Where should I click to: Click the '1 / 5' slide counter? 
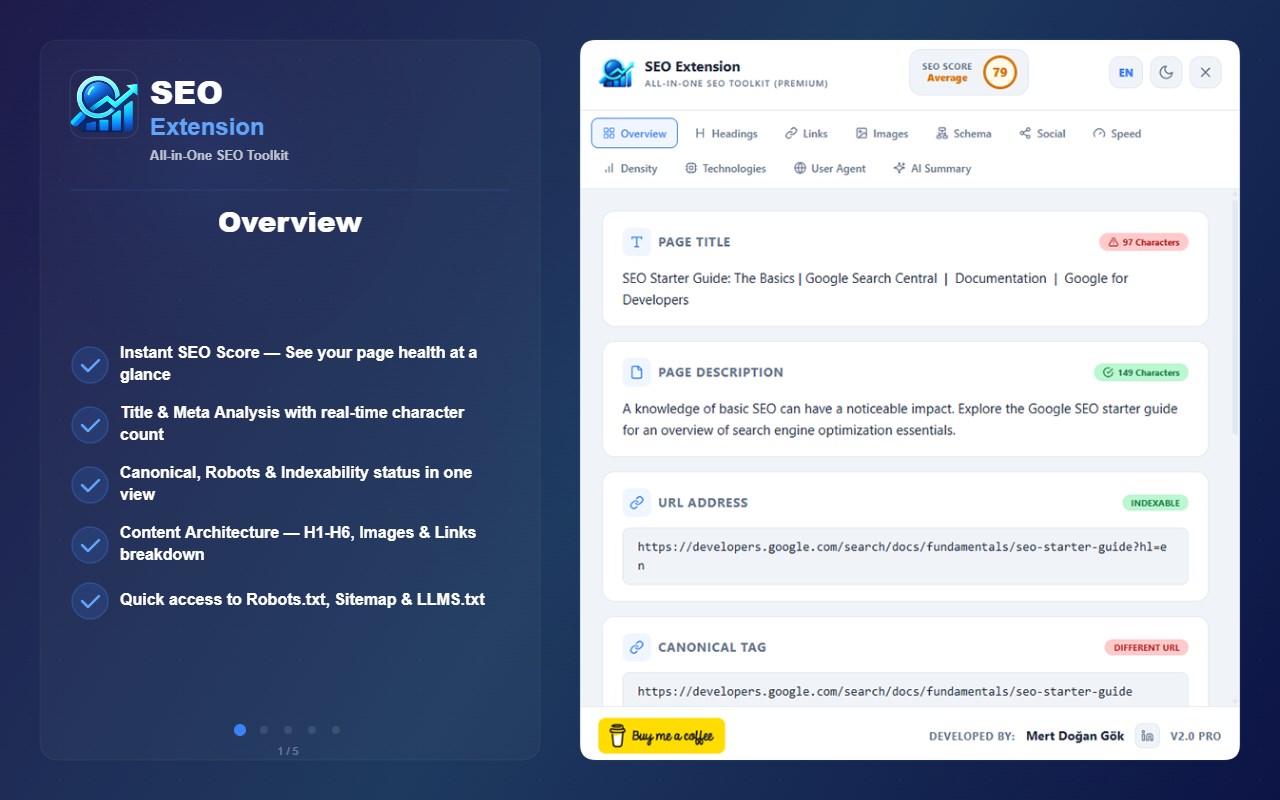[x=288, y=751]
